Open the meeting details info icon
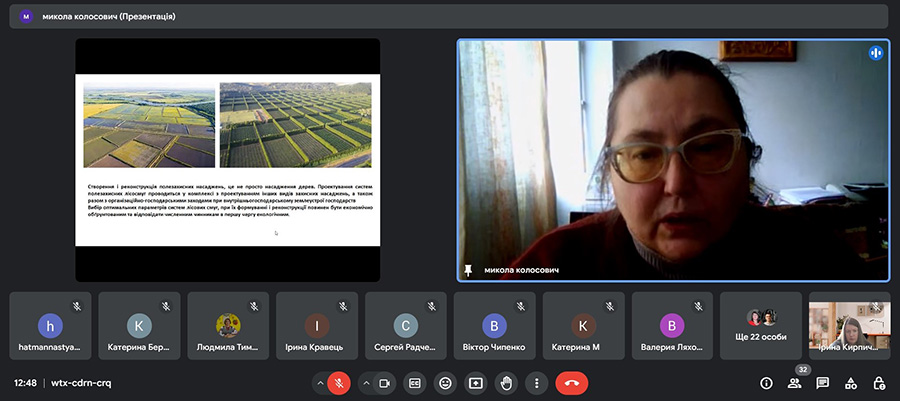Image resolution: width=900 pixels, height=401 pixels. 766,382
